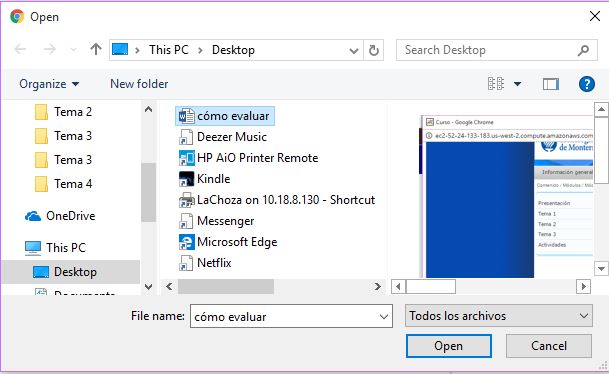Open the Todos los archivos filter

click(499, 316)
